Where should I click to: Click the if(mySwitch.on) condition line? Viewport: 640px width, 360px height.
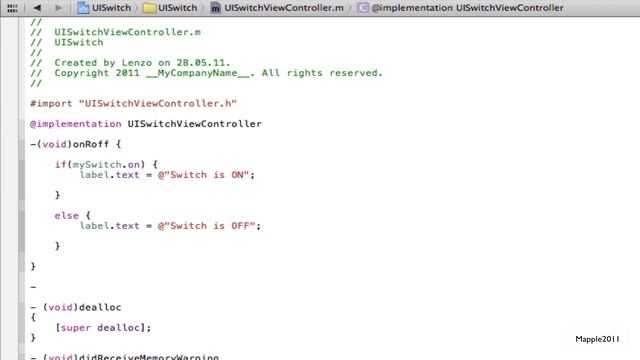pos(106,164)
